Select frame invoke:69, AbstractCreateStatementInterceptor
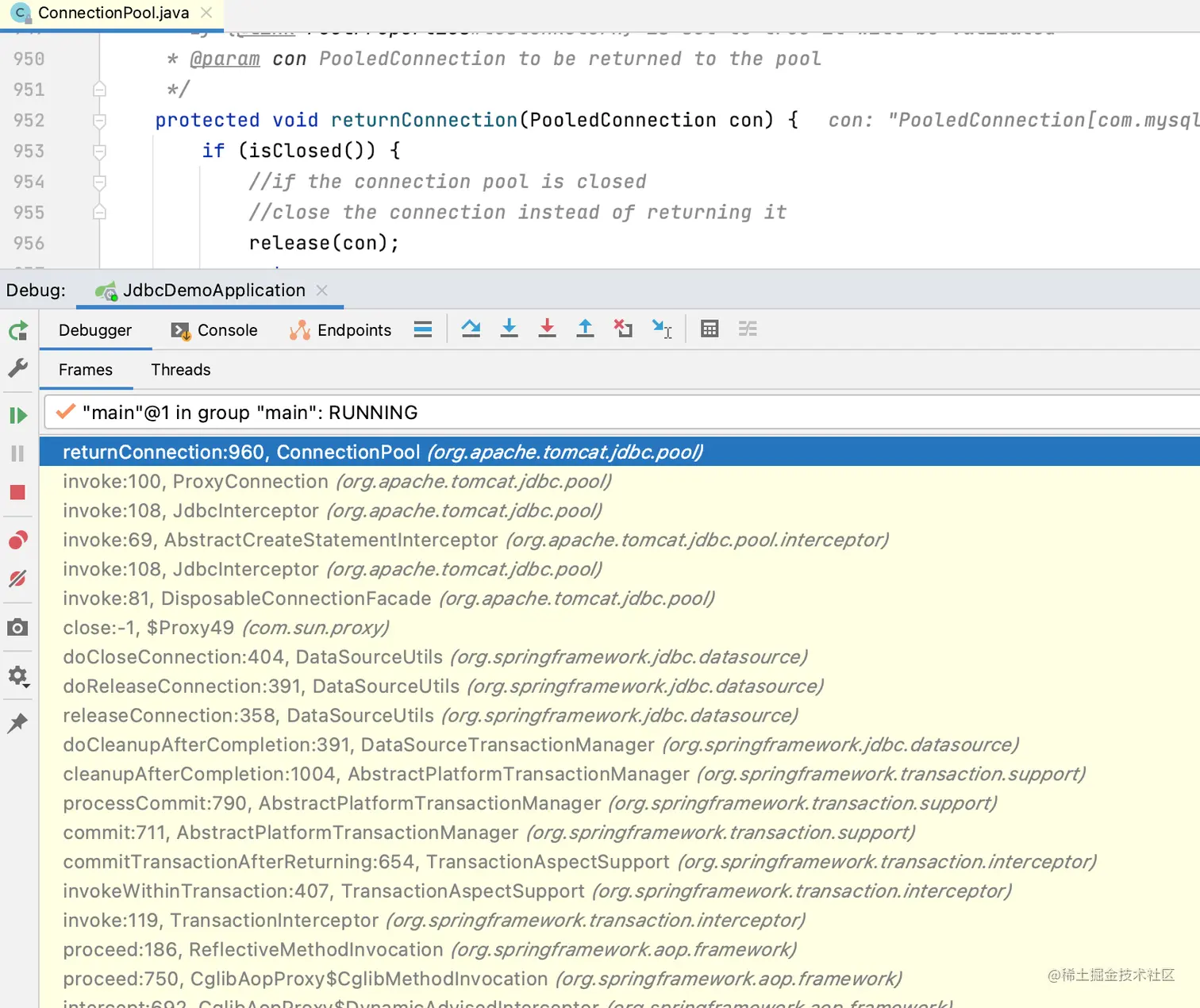The height and width of the screenshot is (1008, 1200). 619,540
